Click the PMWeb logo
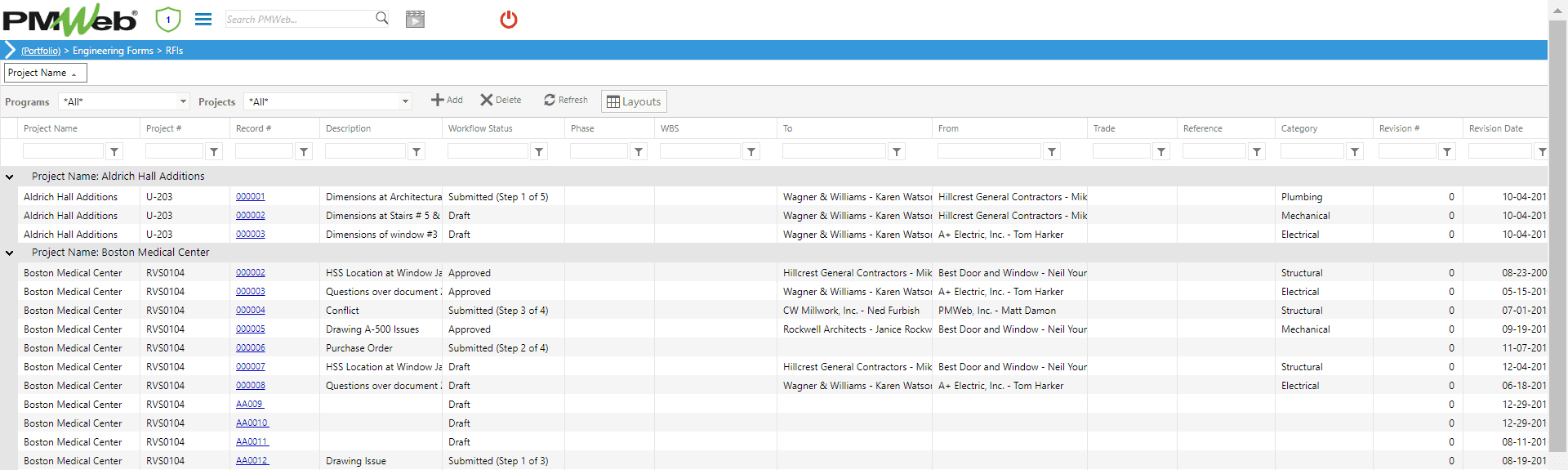Image resolution: width=1568 pixels, height=470 pixels. 70,20
